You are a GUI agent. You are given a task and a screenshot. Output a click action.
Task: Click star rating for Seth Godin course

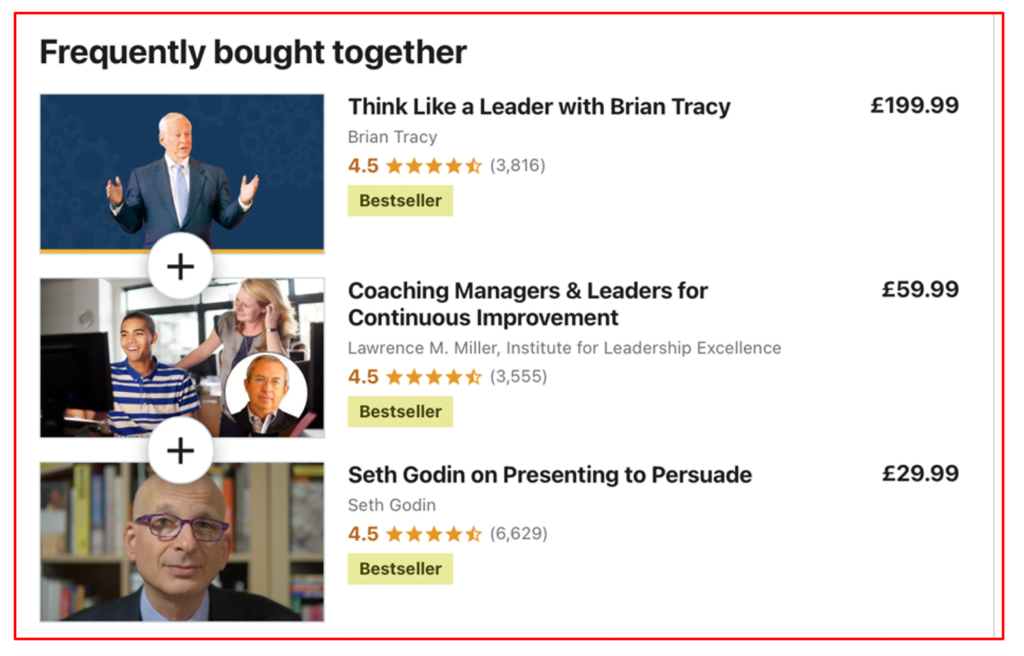point(433,534)
